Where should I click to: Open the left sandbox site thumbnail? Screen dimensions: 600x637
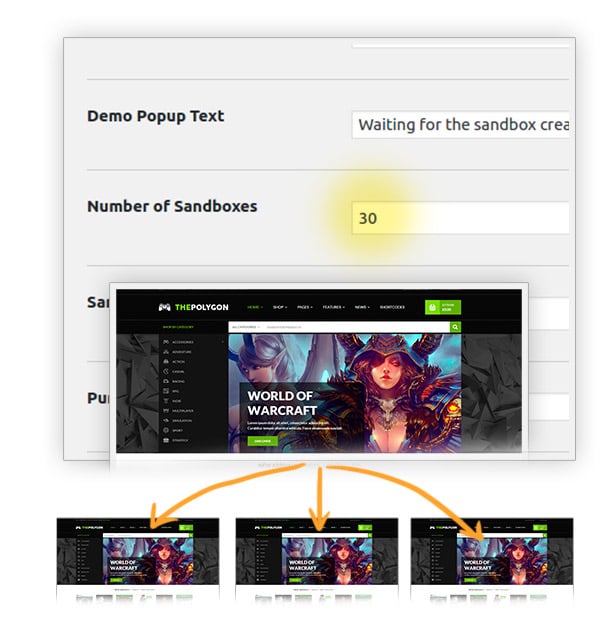coord(138,559)
